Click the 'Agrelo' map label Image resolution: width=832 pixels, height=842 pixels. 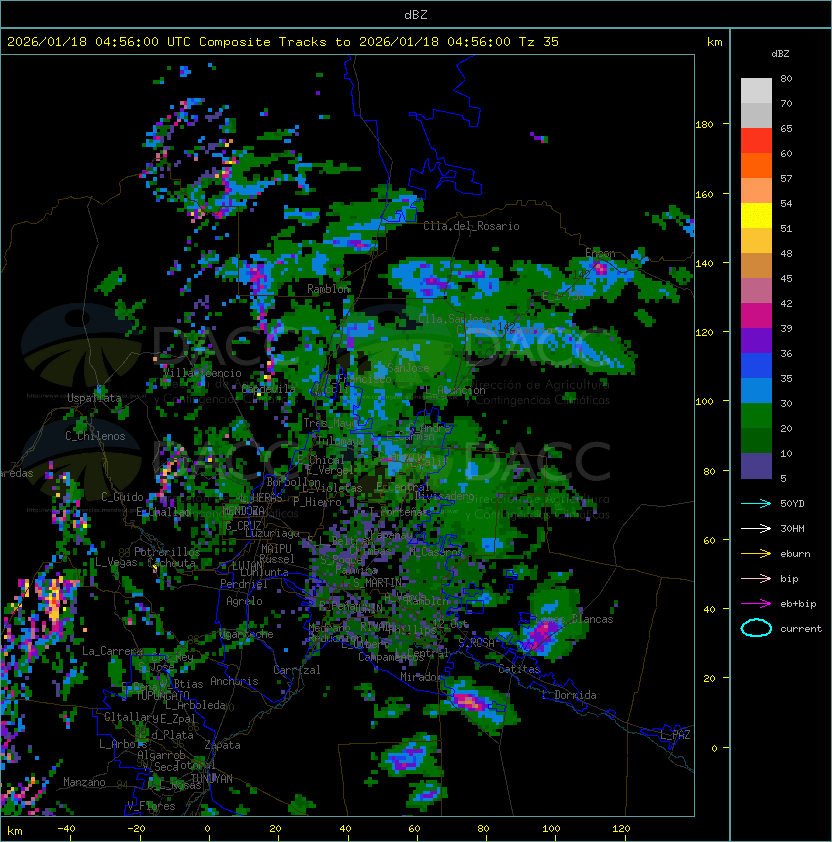[244, 601]
